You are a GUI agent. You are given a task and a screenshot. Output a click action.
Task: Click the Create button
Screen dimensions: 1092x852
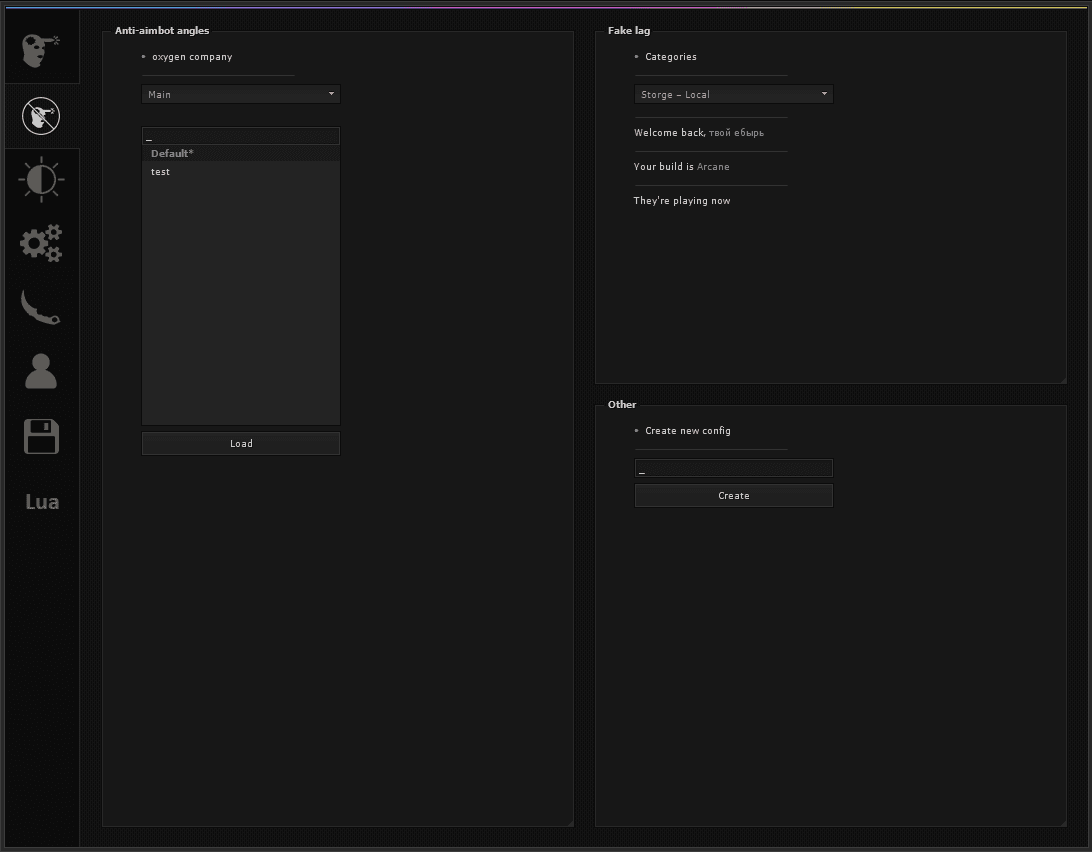coord(734,496)
